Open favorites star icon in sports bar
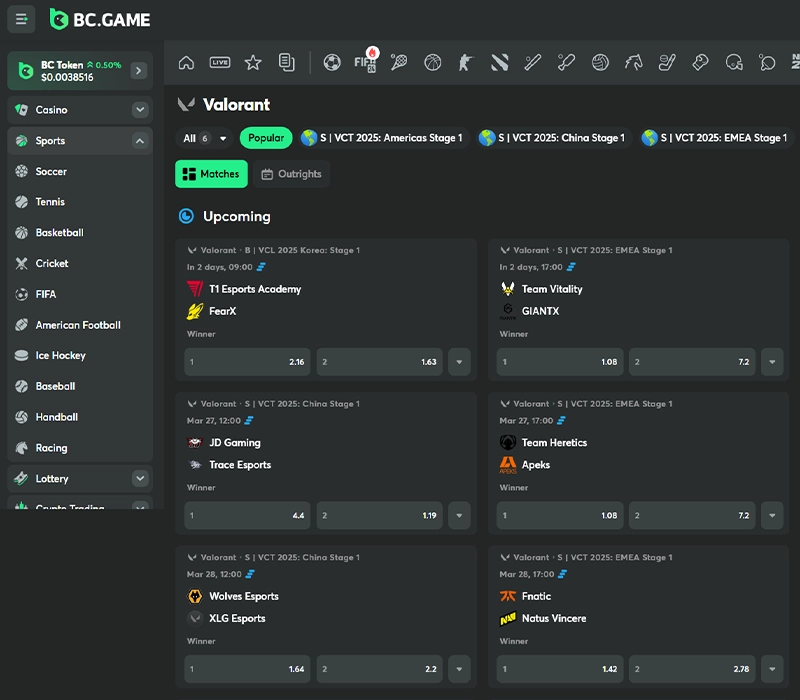This screenshot has height=700, width=800. 253,63
